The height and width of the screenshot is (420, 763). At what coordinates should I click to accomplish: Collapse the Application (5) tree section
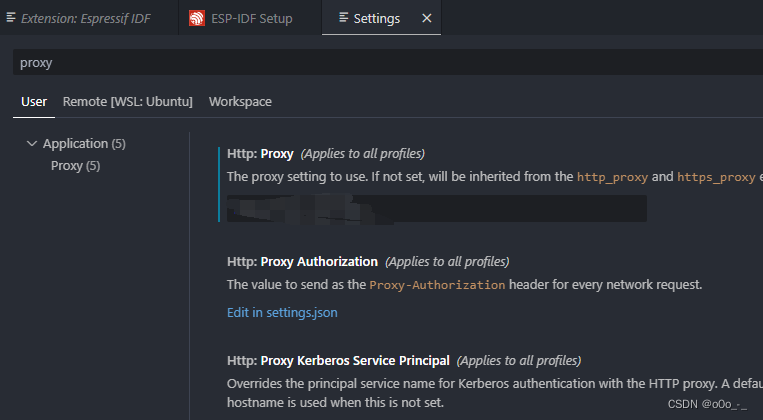[32, 144]
